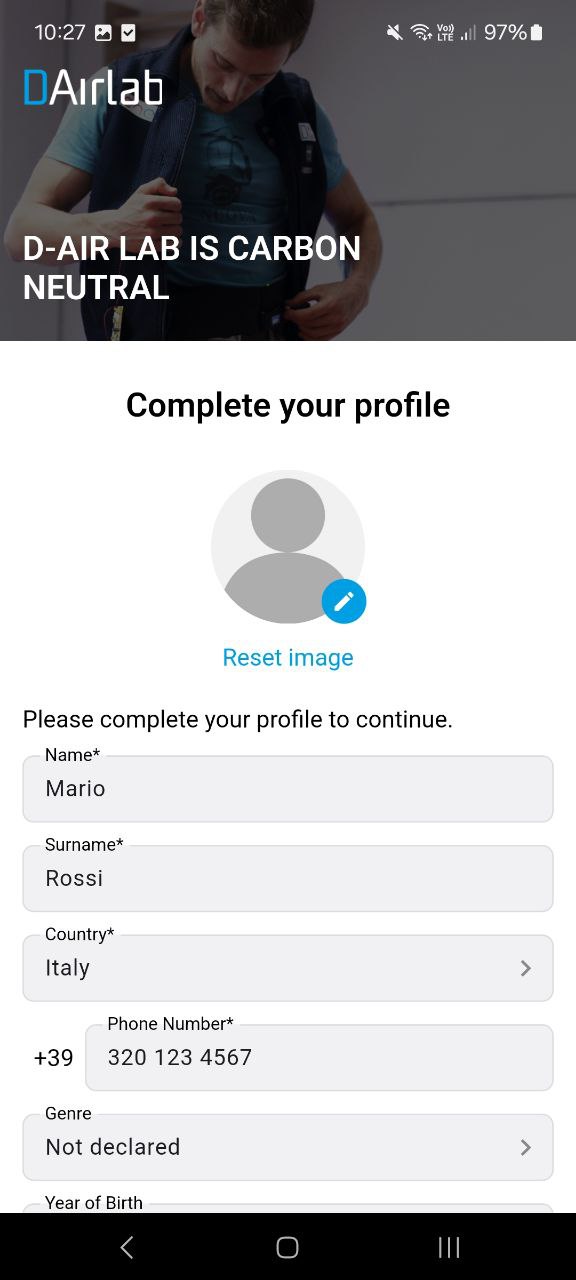Tap the DAirlab logo

pyautogui.click(x=93, y=88)
